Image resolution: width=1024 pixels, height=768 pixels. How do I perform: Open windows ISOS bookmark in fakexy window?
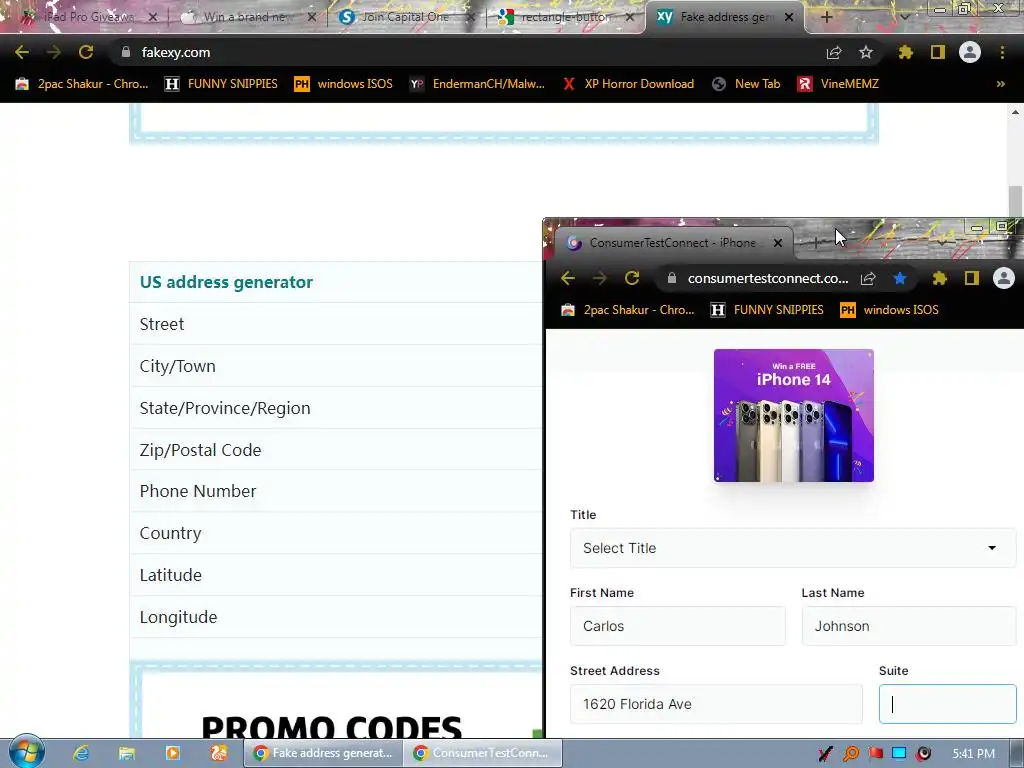pos(344,84)
